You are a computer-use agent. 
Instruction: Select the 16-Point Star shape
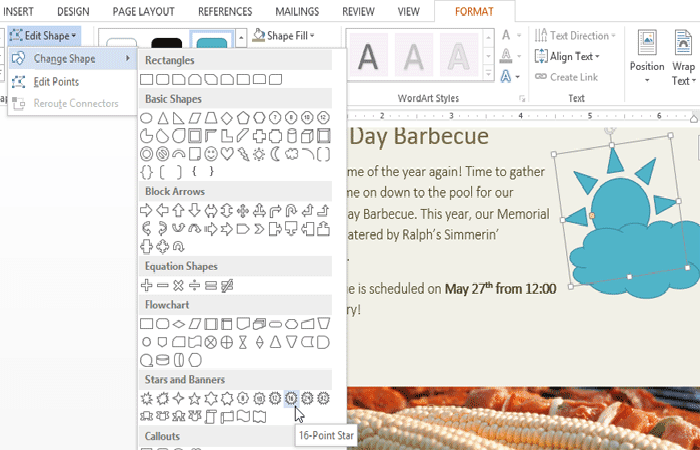(x=291, y=398)
